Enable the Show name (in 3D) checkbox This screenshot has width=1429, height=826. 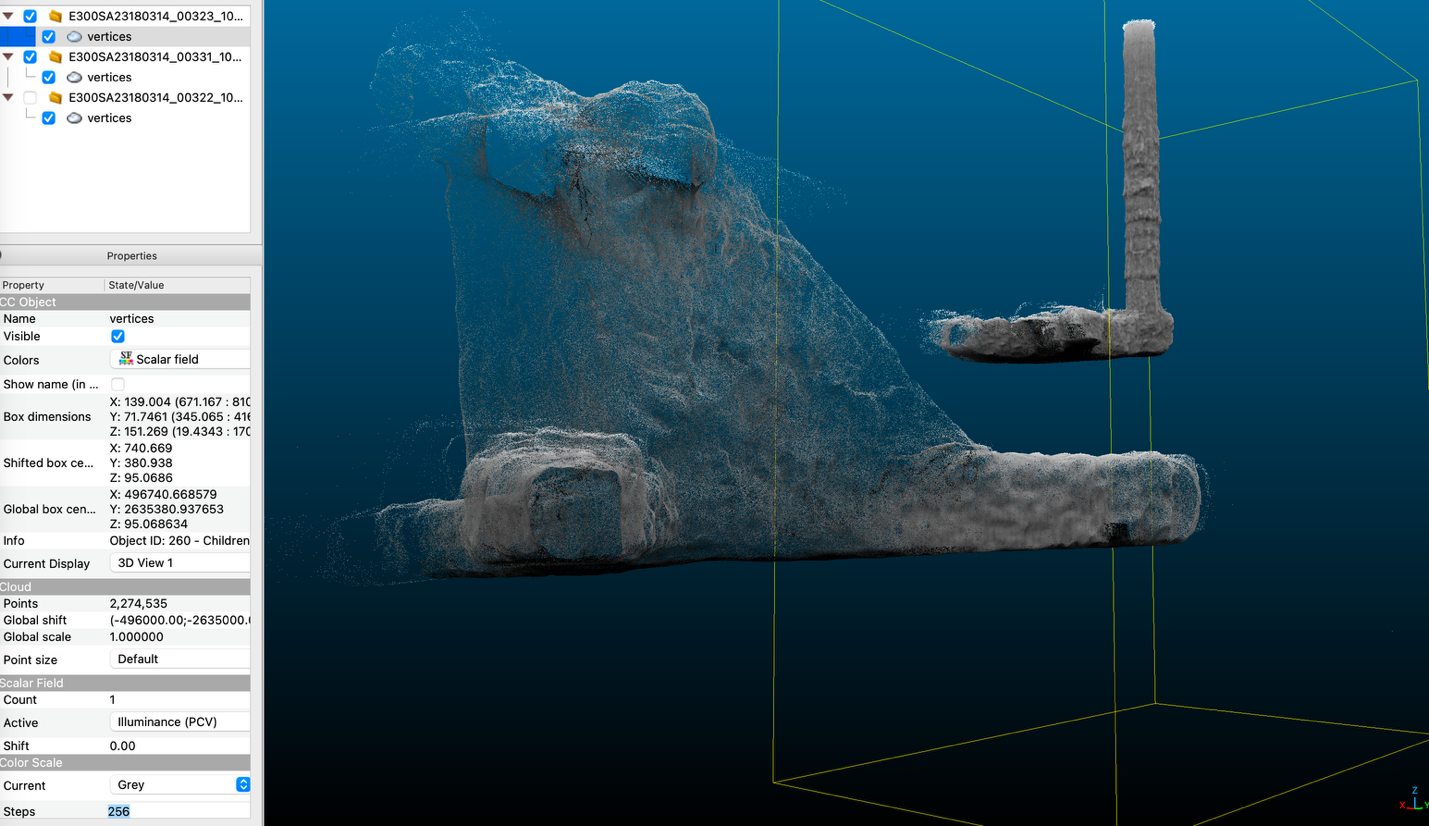pyautogui.click(x=118, y=384)
